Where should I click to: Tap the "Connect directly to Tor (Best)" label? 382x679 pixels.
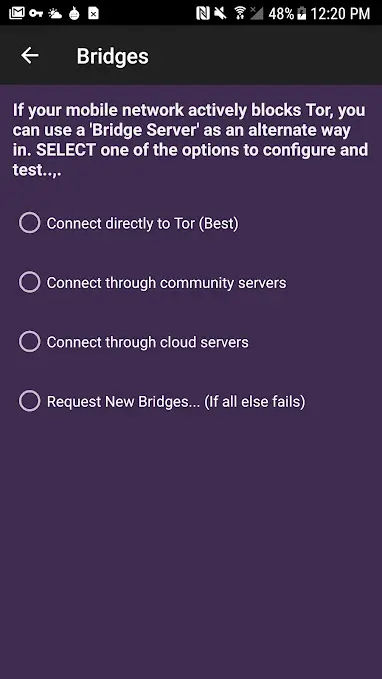(x=142, y=223)
